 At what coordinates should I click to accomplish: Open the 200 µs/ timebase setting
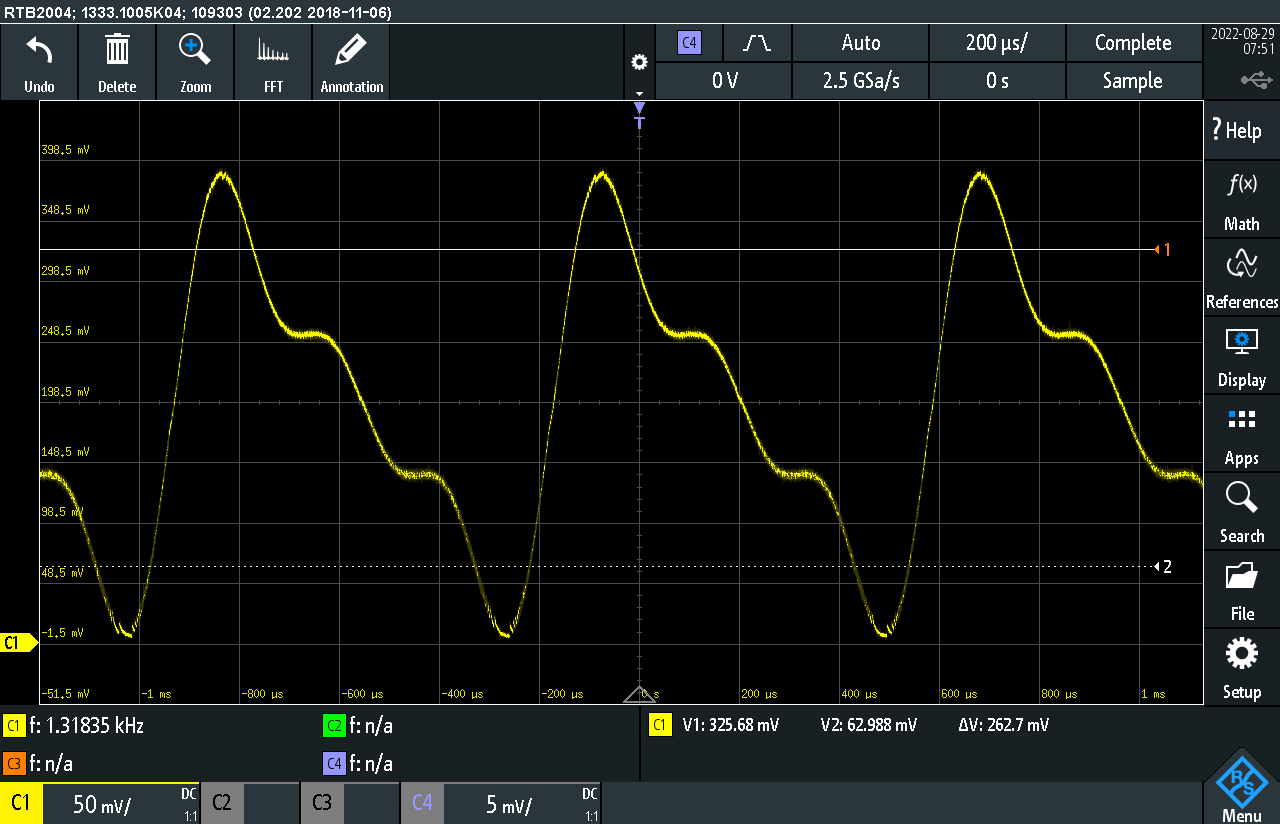[x=997, y=43]
